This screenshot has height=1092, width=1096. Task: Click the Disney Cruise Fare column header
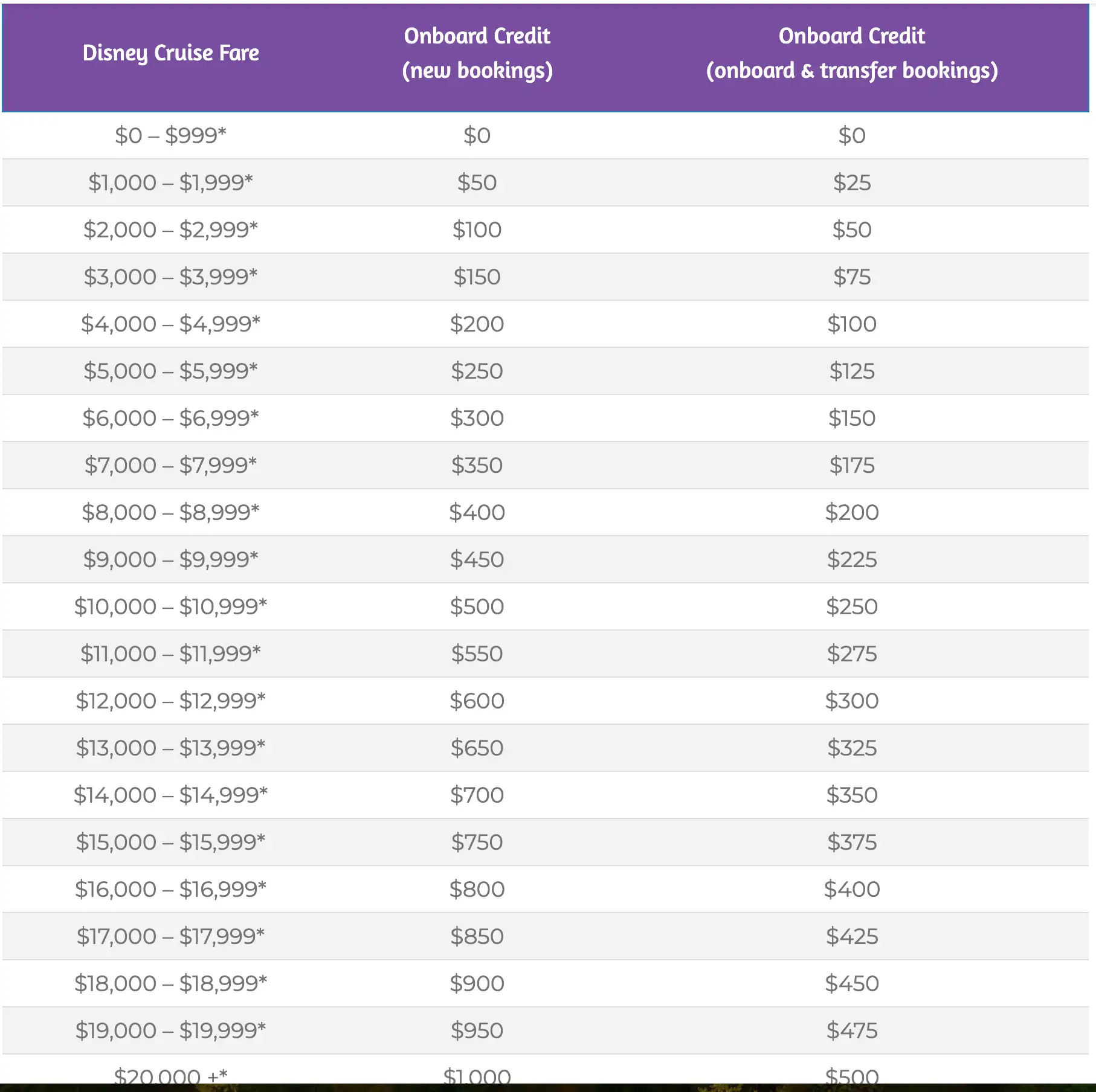pyautogui.click(x=171, y=53)
